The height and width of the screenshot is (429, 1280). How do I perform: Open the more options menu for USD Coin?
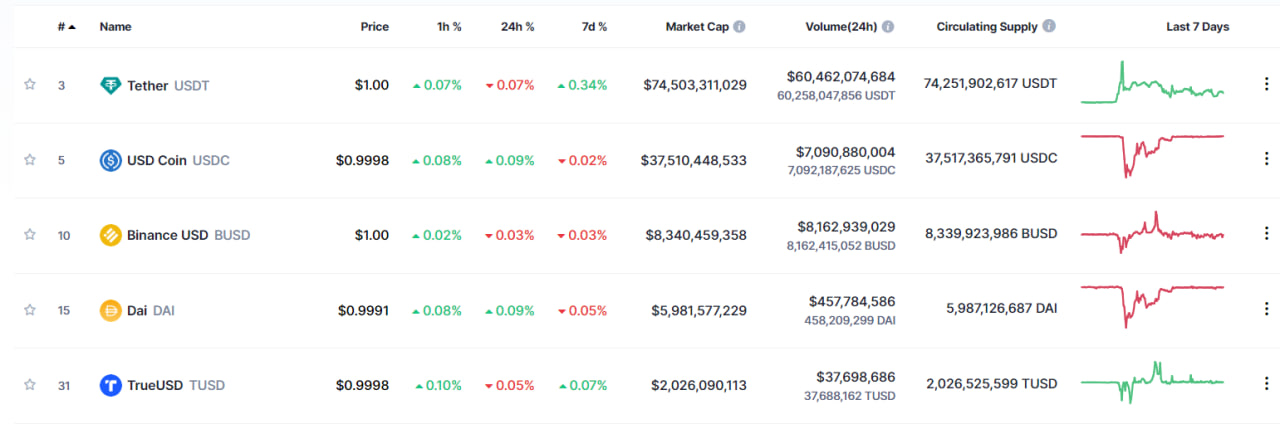point(1267,159)
